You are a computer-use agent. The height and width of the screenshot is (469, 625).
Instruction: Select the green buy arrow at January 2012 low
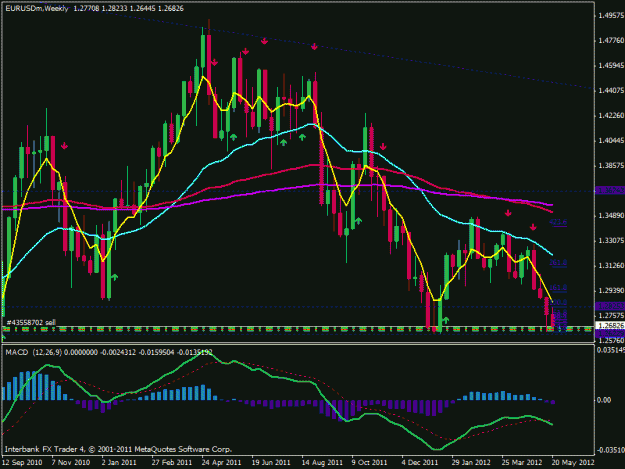pos(445,320)
